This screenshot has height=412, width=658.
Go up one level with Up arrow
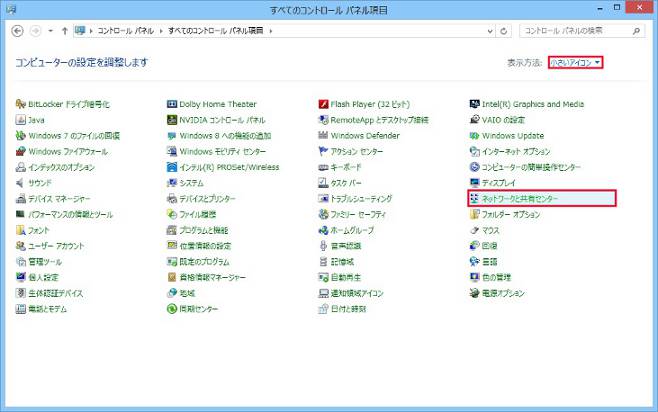(65, 31)
